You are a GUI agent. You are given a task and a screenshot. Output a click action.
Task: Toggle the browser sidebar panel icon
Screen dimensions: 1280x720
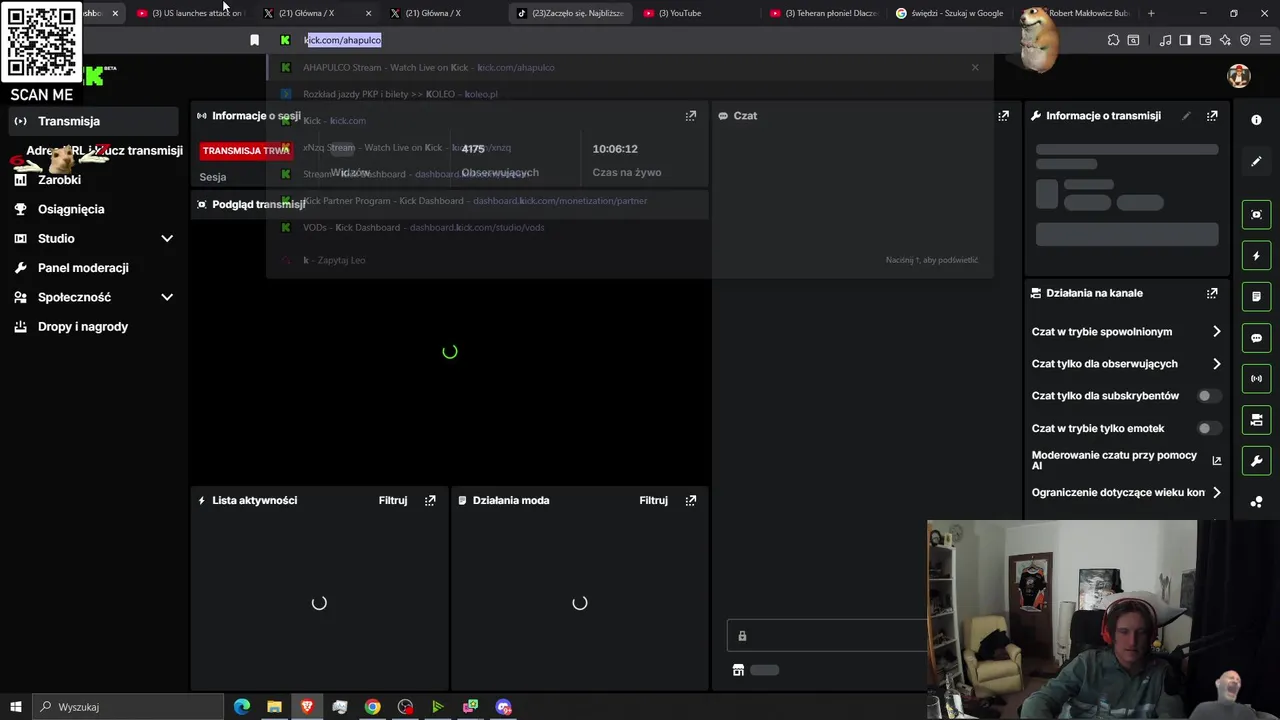click(x=1185, y=40)
